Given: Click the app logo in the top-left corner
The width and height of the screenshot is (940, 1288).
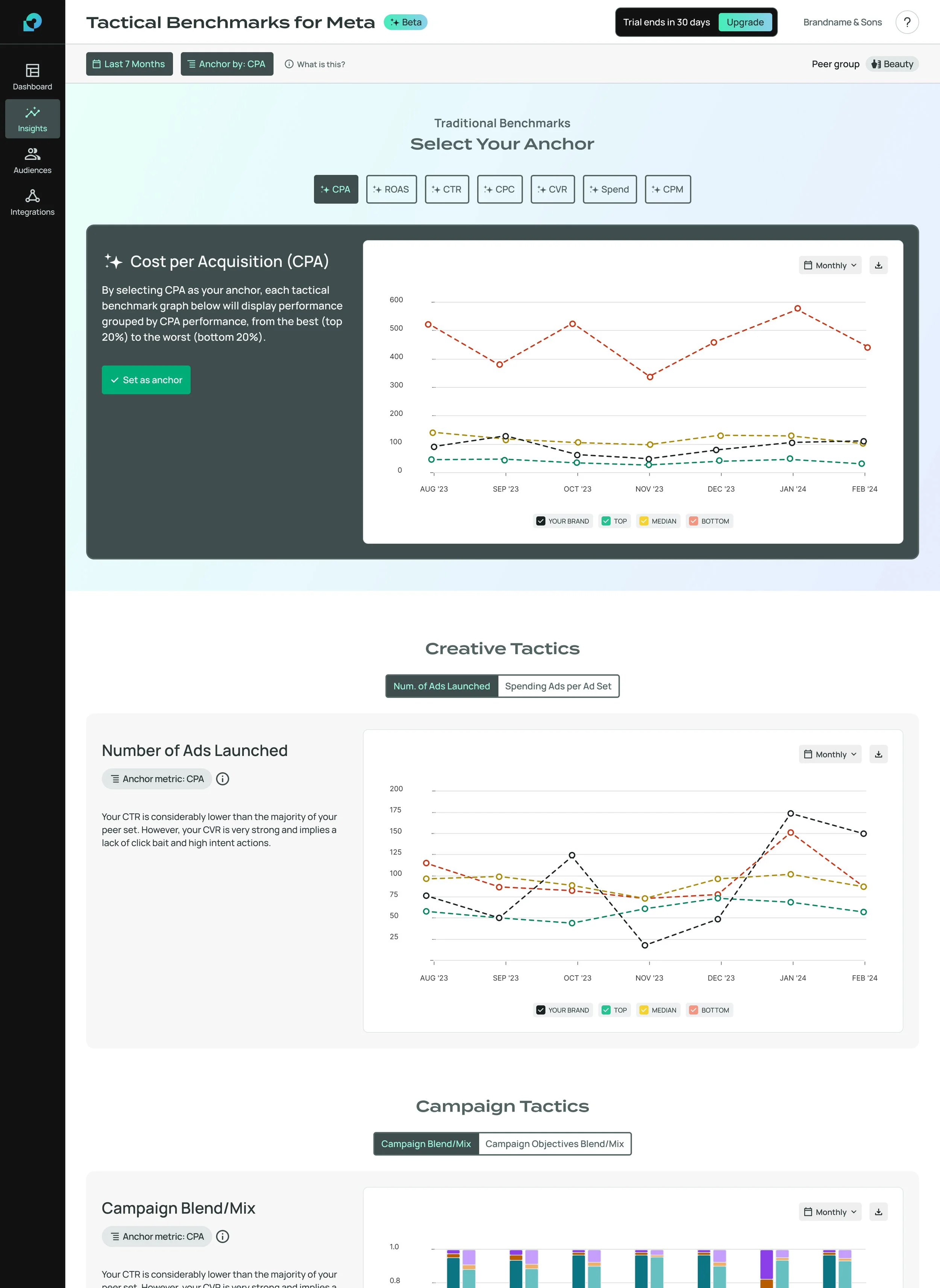Looking at the screenshot, I should pos(32,22).
